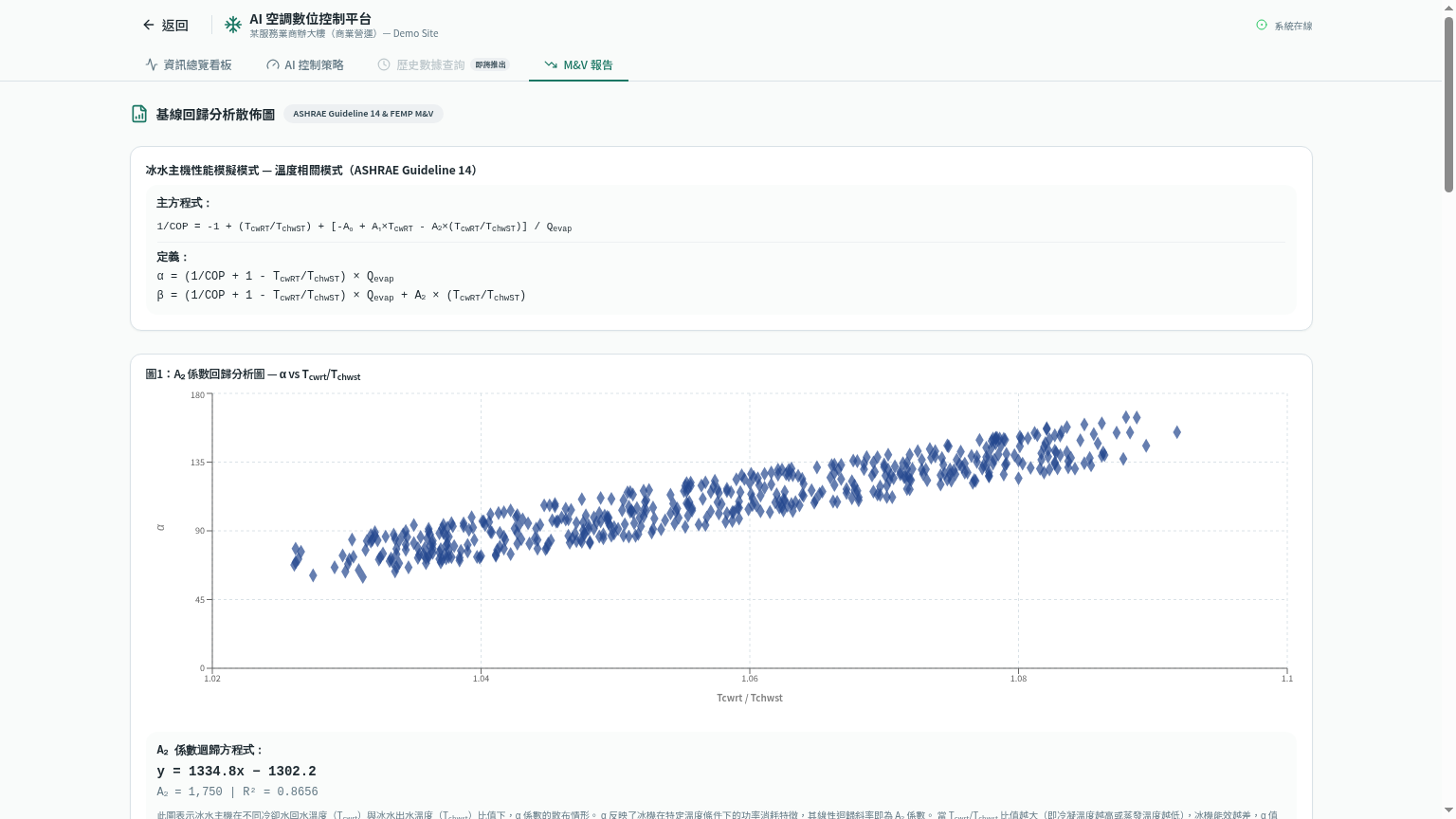Click the clock icon on 歷史數據查詢 tab

pyautogui.click(x=384, y=64)
